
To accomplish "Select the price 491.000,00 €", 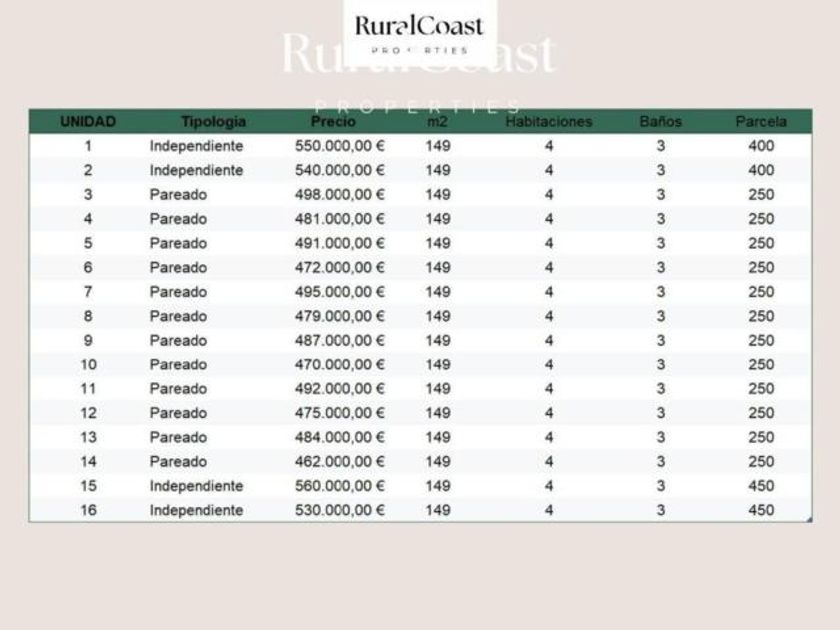I will pos(340,243).
